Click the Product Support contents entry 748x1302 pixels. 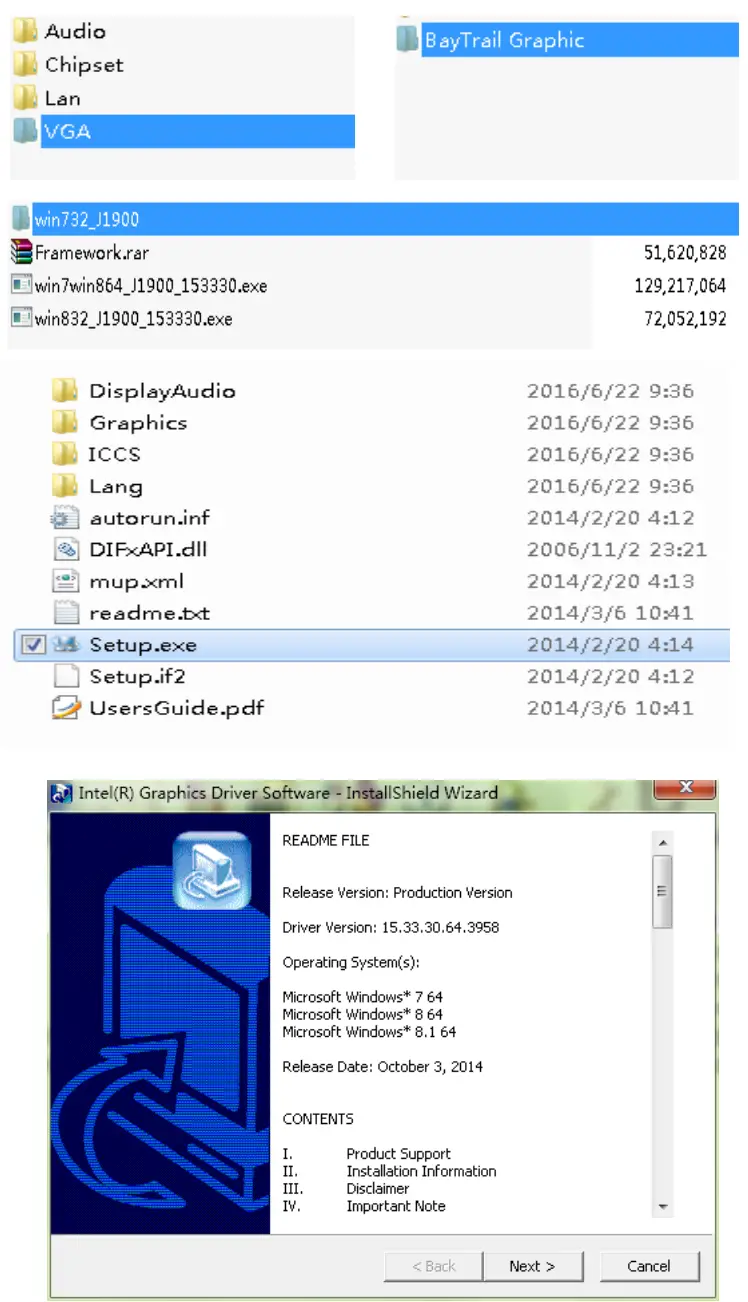pyautogui.click(x=398, y=1154)
